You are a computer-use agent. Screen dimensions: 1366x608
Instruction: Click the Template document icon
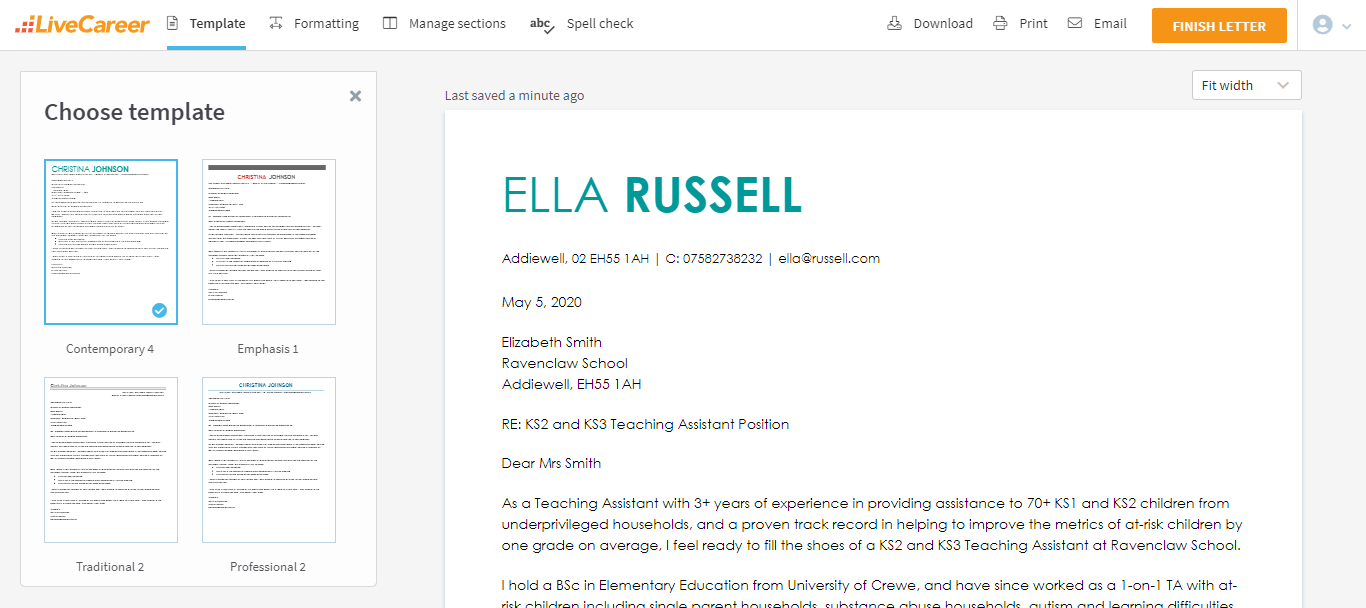point(173,23)
